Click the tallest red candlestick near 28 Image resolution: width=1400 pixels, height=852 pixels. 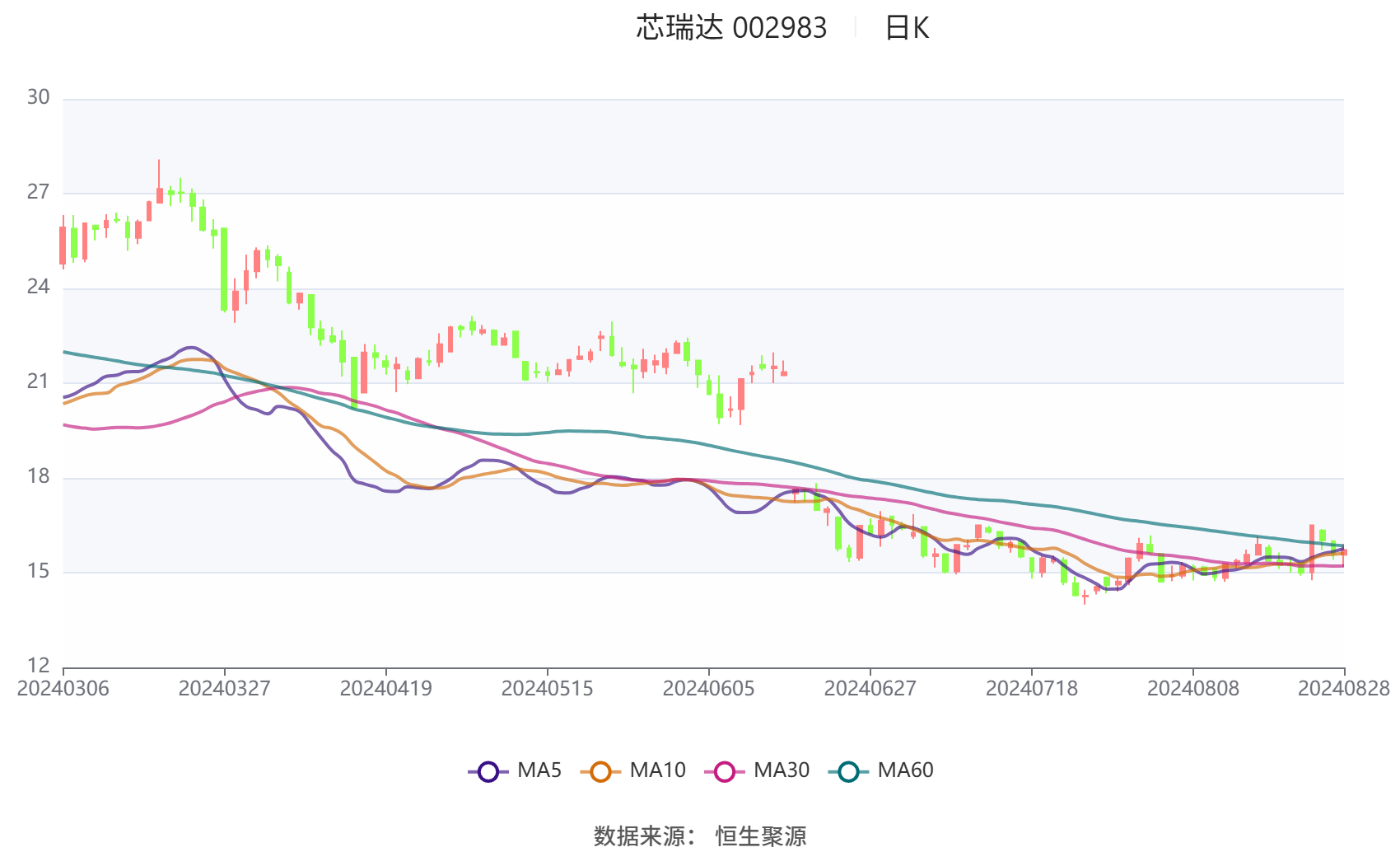click(x=160, y=182)
